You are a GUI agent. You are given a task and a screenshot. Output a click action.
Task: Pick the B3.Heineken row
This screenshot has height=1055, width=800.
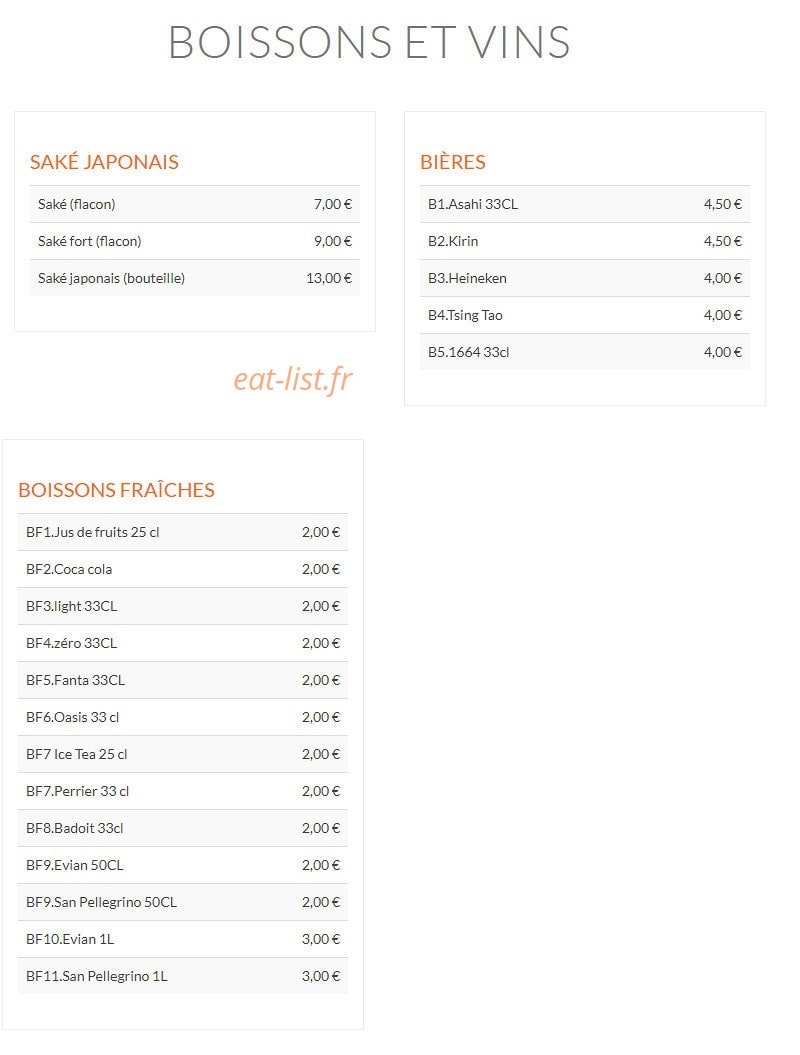pyautogui.click(x=585, y=278)
